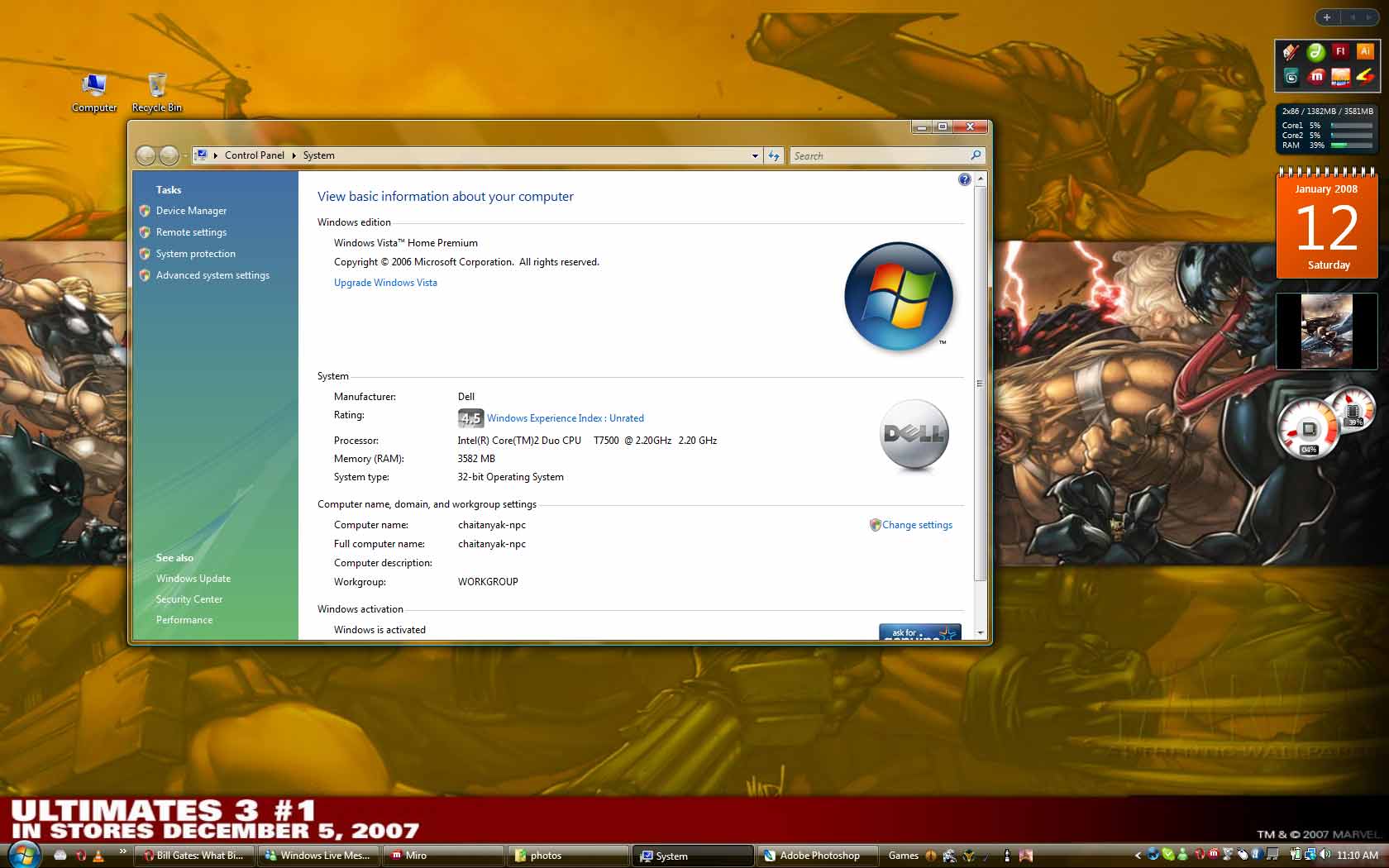Launch Illustrator from the sidebar launcher gadget

pyautogui.click(x=1365, y=51)
